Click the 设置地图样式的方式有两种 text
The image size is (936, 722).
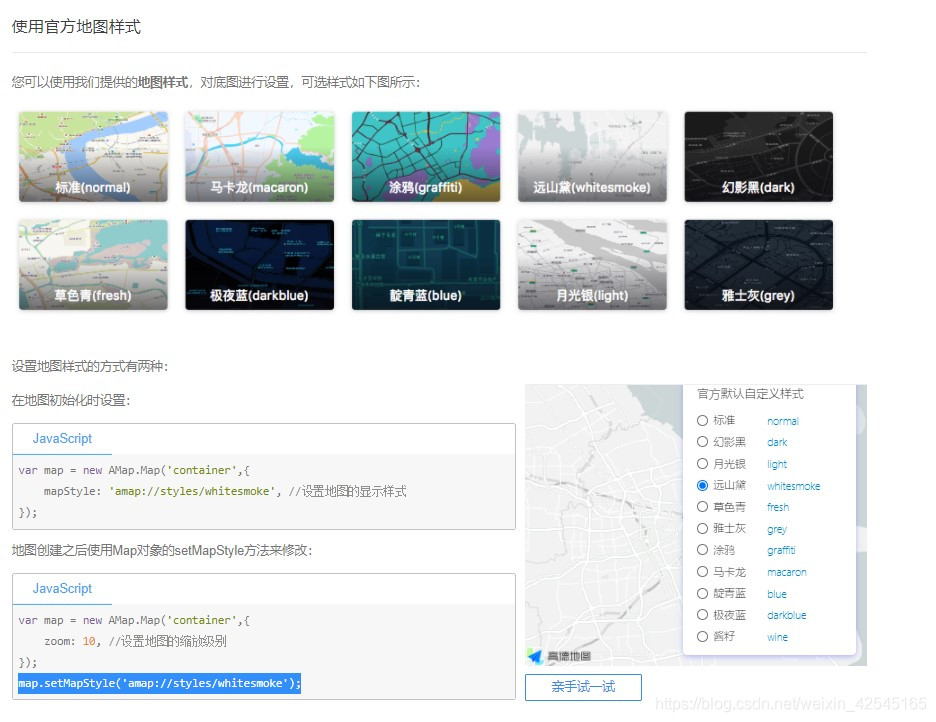[x=90, y=366]
